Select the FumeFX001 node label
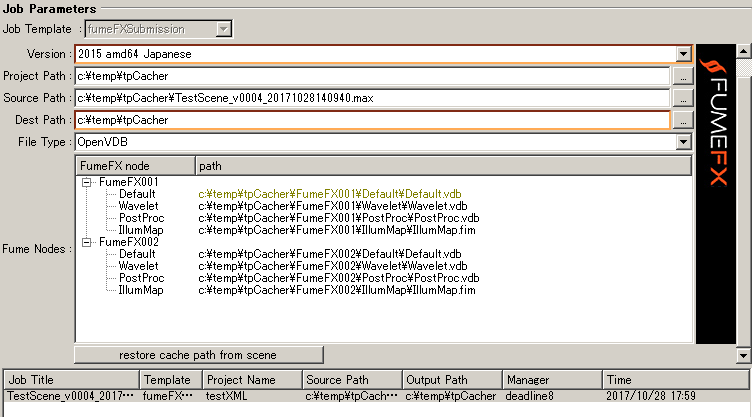The image size is (752, 417). point(129,182)
